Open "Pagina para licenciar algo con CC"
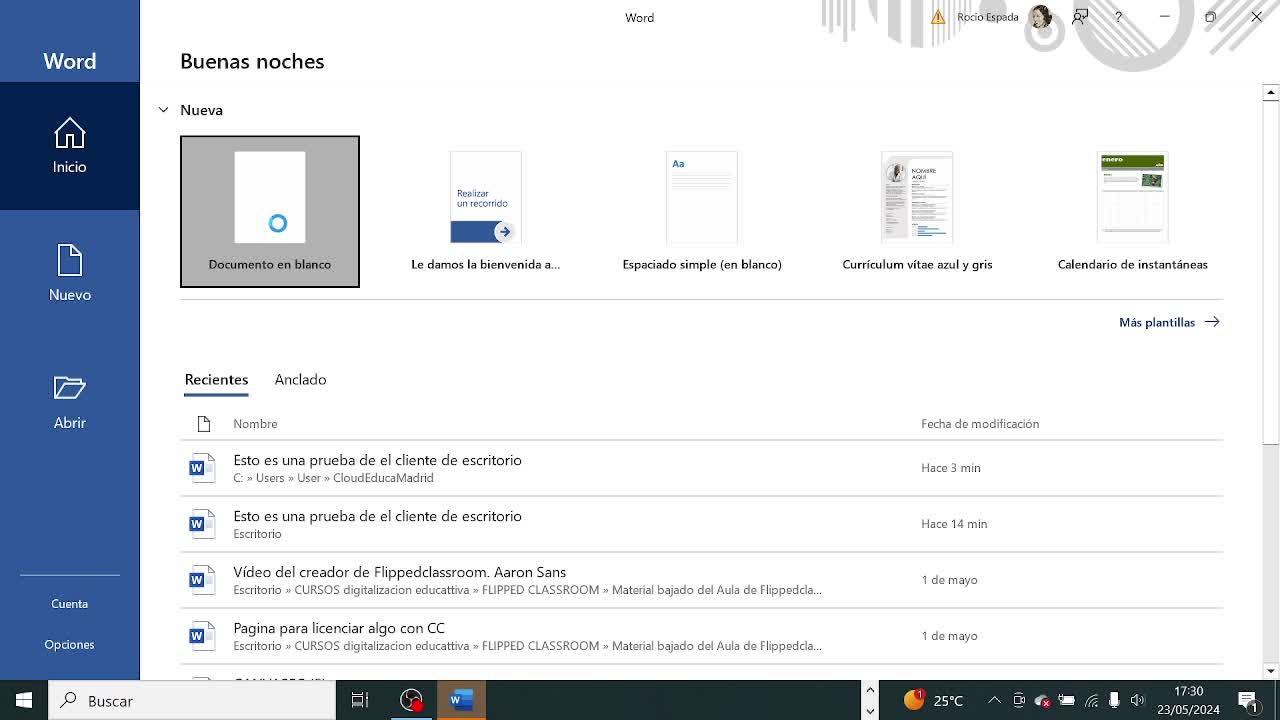 pos(701,636)
